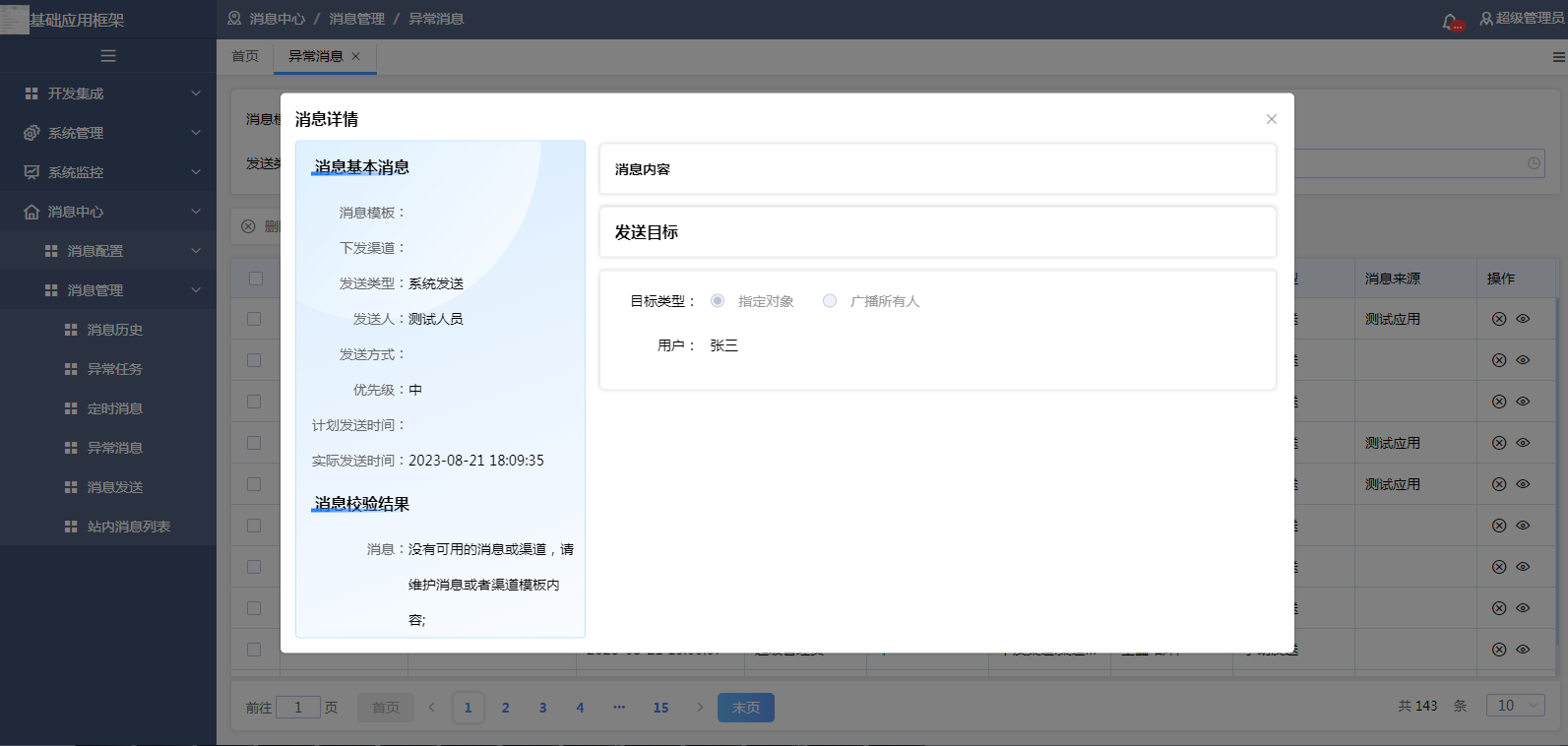1568x746 pixels.
Task: Collapse the sidebar with hamburger icon
Action: pyautogui.click(x=108, y=56)
